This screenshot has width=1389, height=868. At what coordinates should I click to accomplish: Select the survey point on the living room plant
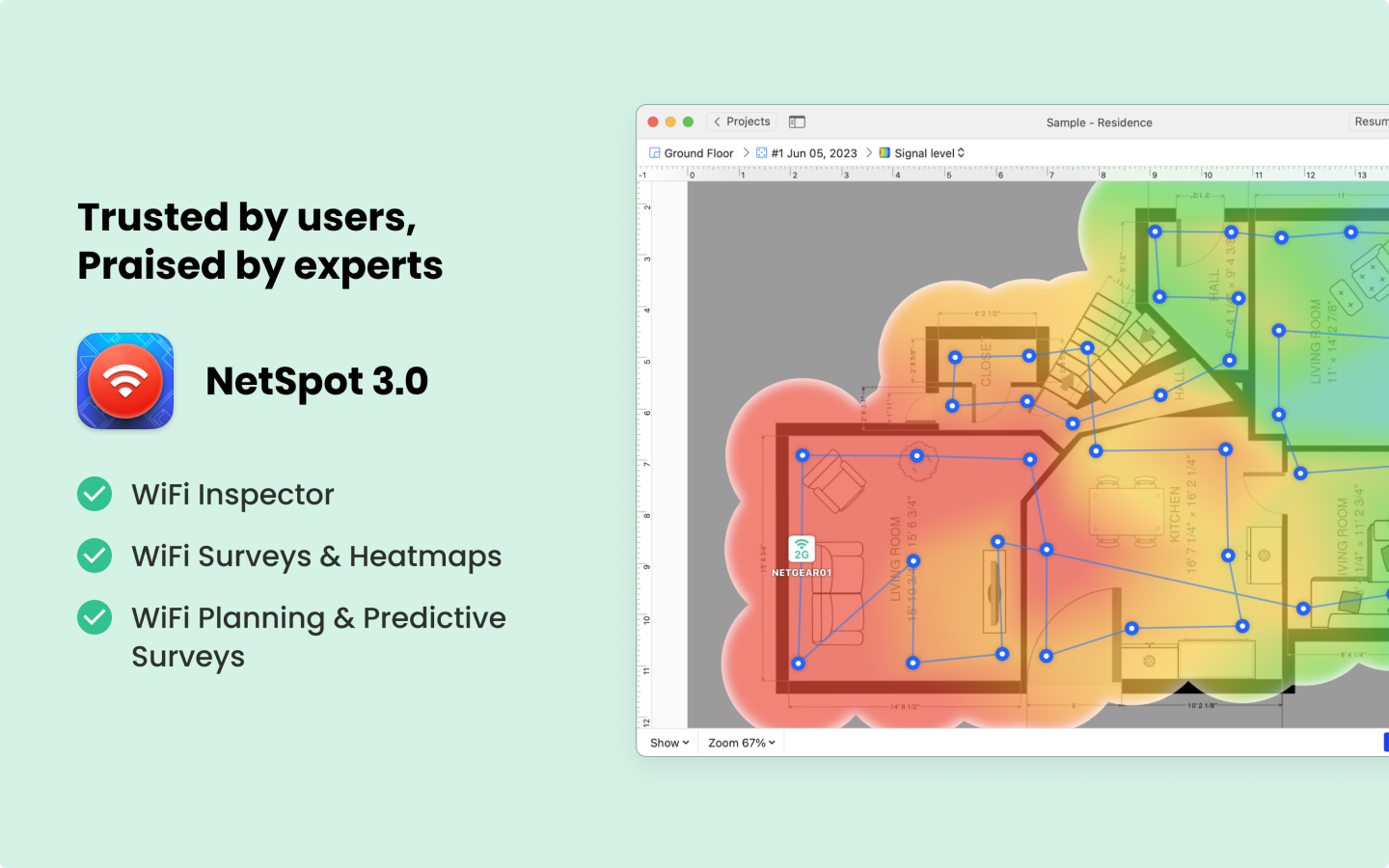(x=916, y=456)
